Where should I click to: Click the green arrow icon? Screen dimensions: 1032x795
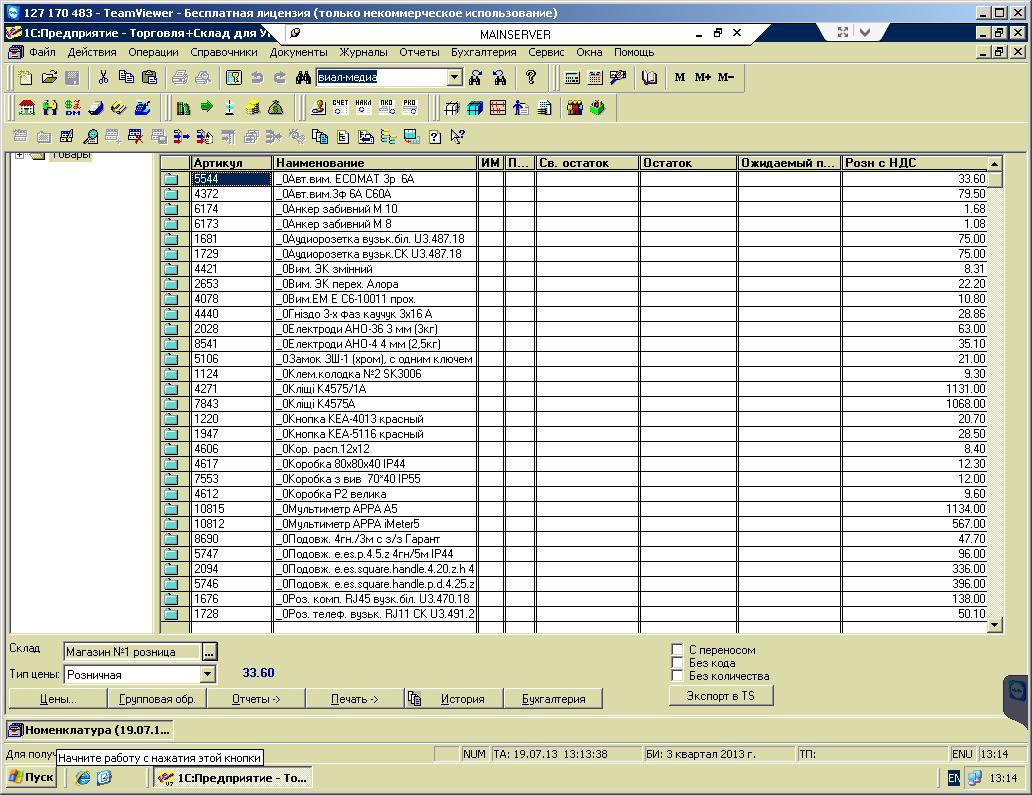pos(207,107)
